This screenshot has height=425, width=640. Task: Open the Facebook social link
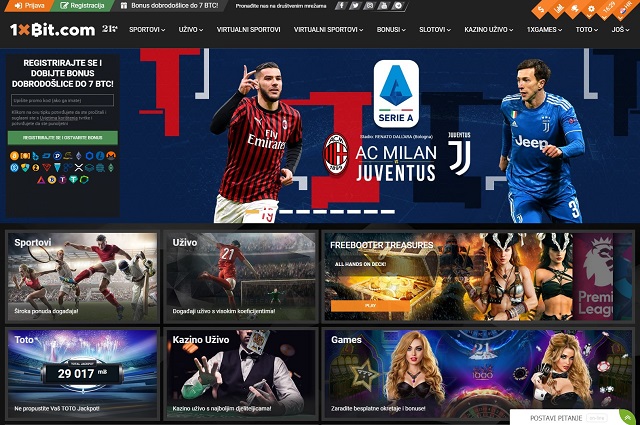(x=341, y=6)
